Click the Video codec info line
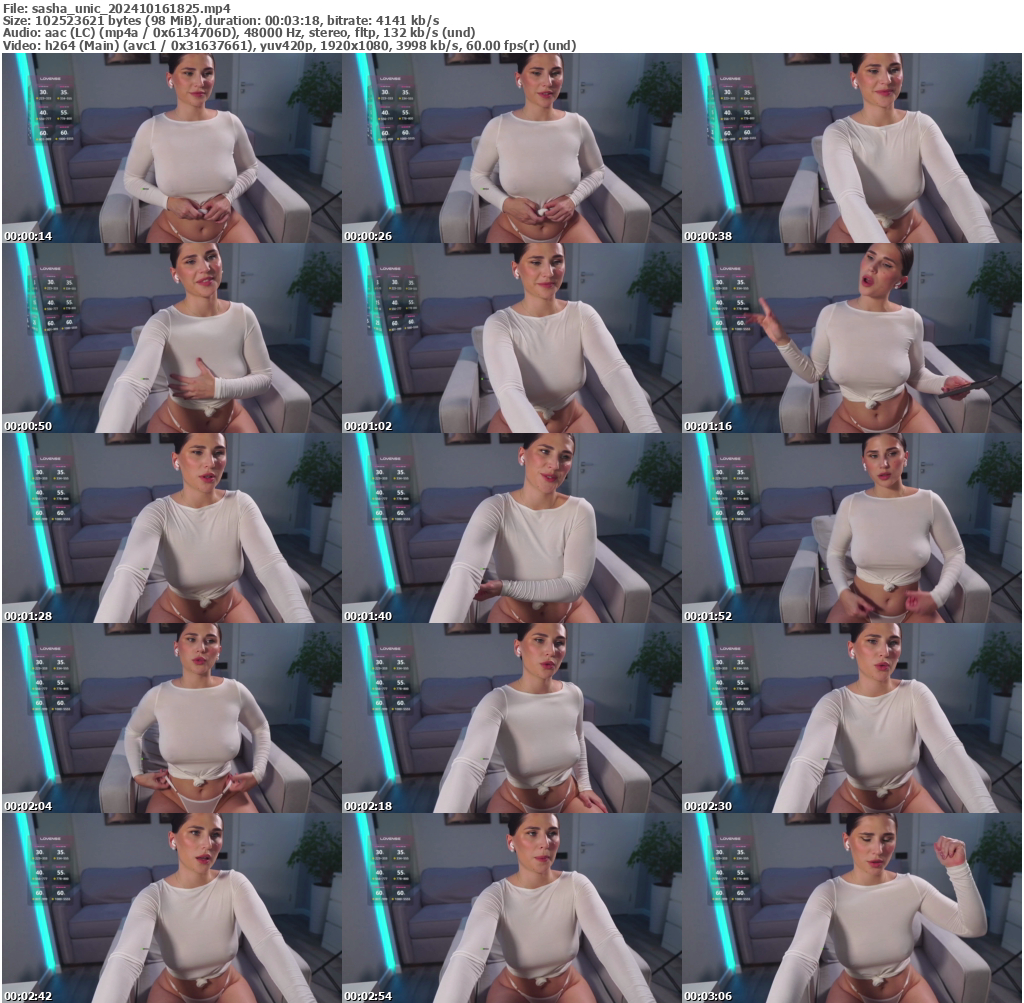This screenshot has width=1024, height=1003. (288, 45)
